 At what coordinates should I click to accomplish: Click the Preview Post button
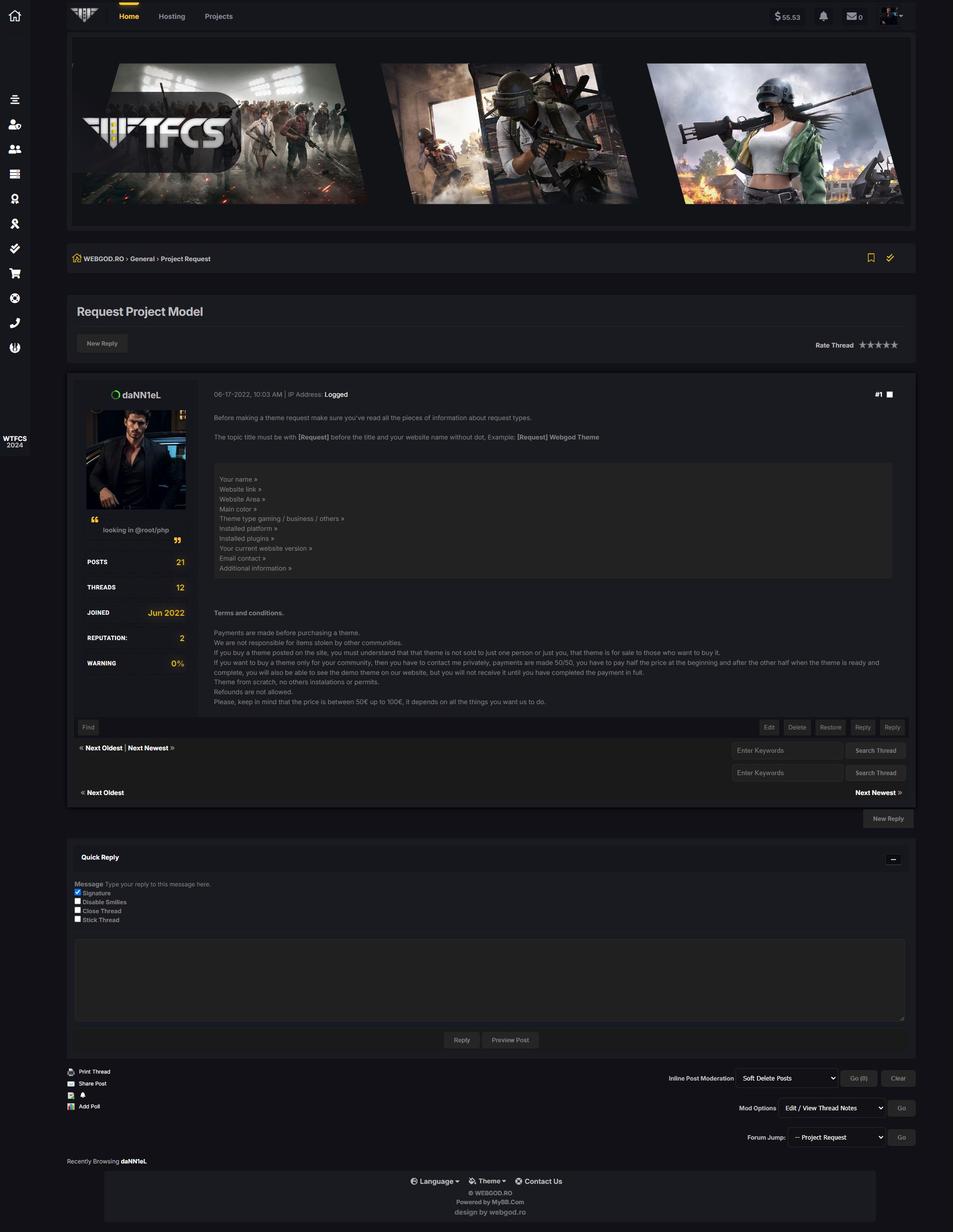tap(510, 1040)
